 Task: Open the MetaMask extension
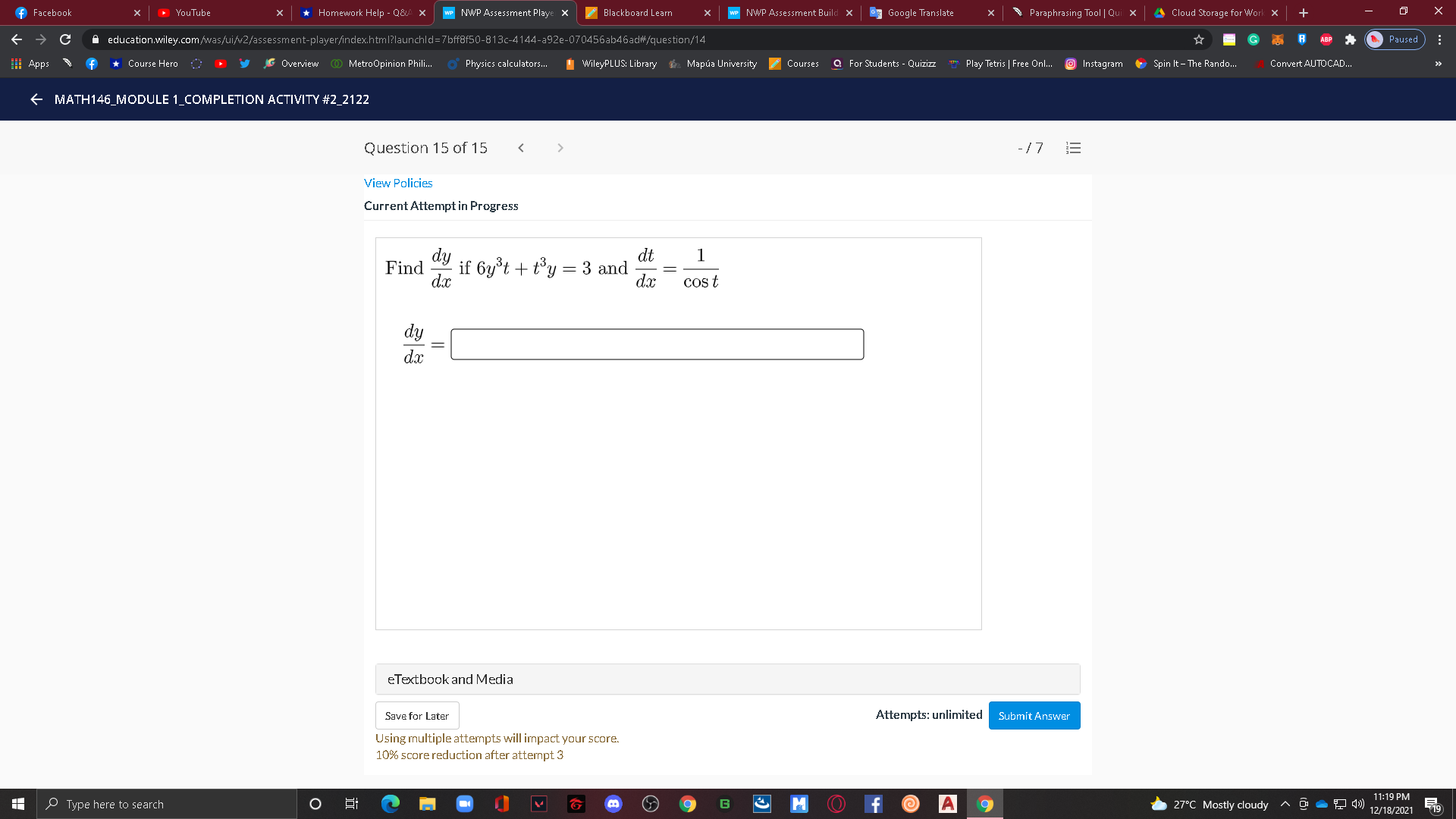tap(1278, 39)
